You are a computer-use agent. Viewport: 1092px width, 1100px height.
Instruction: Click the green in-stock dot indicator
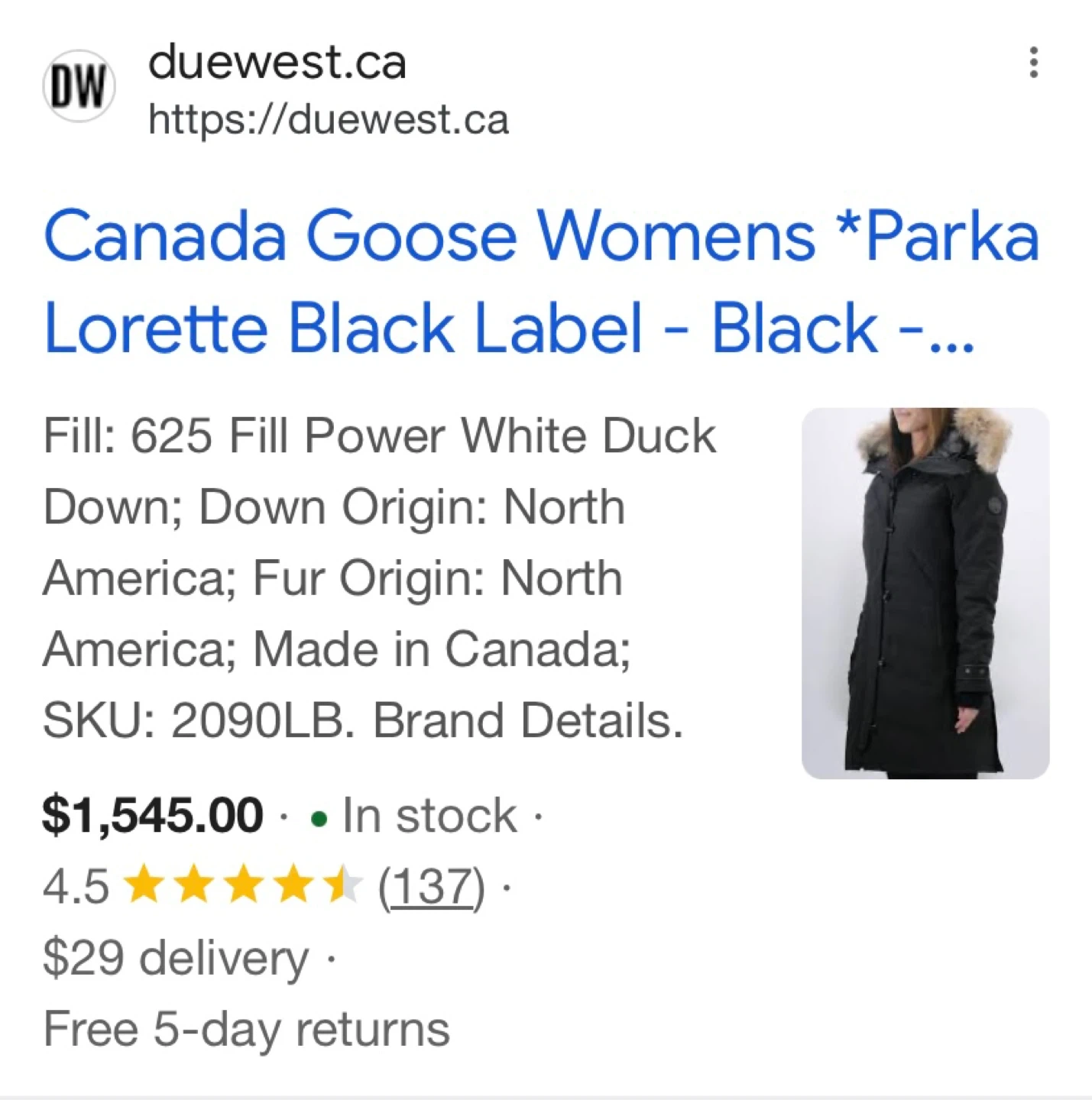(x=319, y=820)
